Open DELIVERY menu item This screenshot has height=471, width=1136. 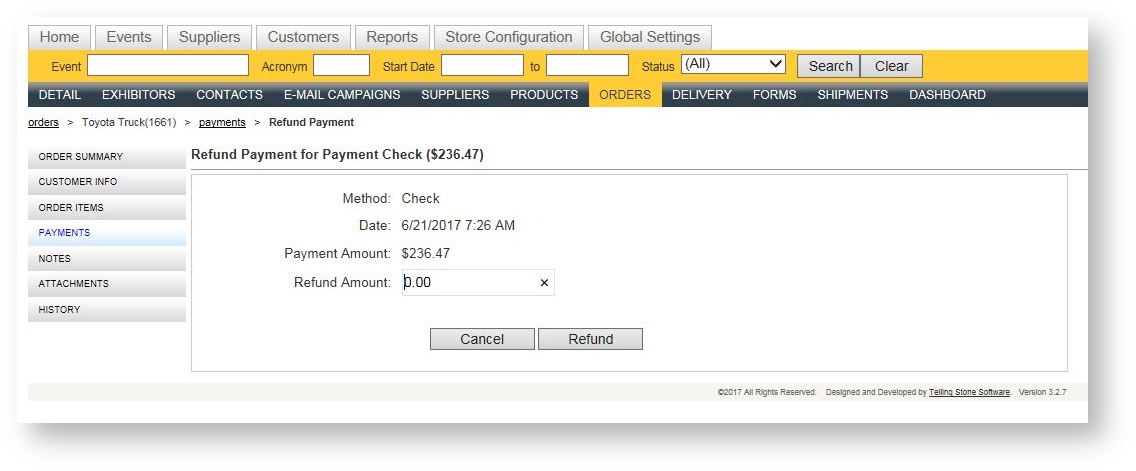point(702,95)
